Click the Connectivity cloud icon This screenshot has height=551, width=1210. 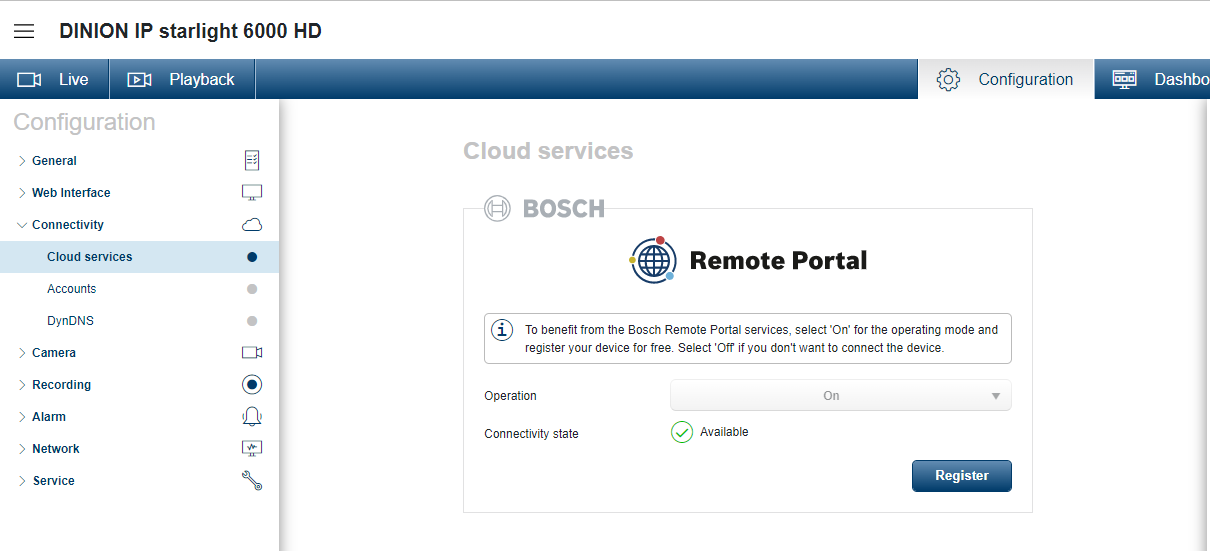click(x=252, y=225)
